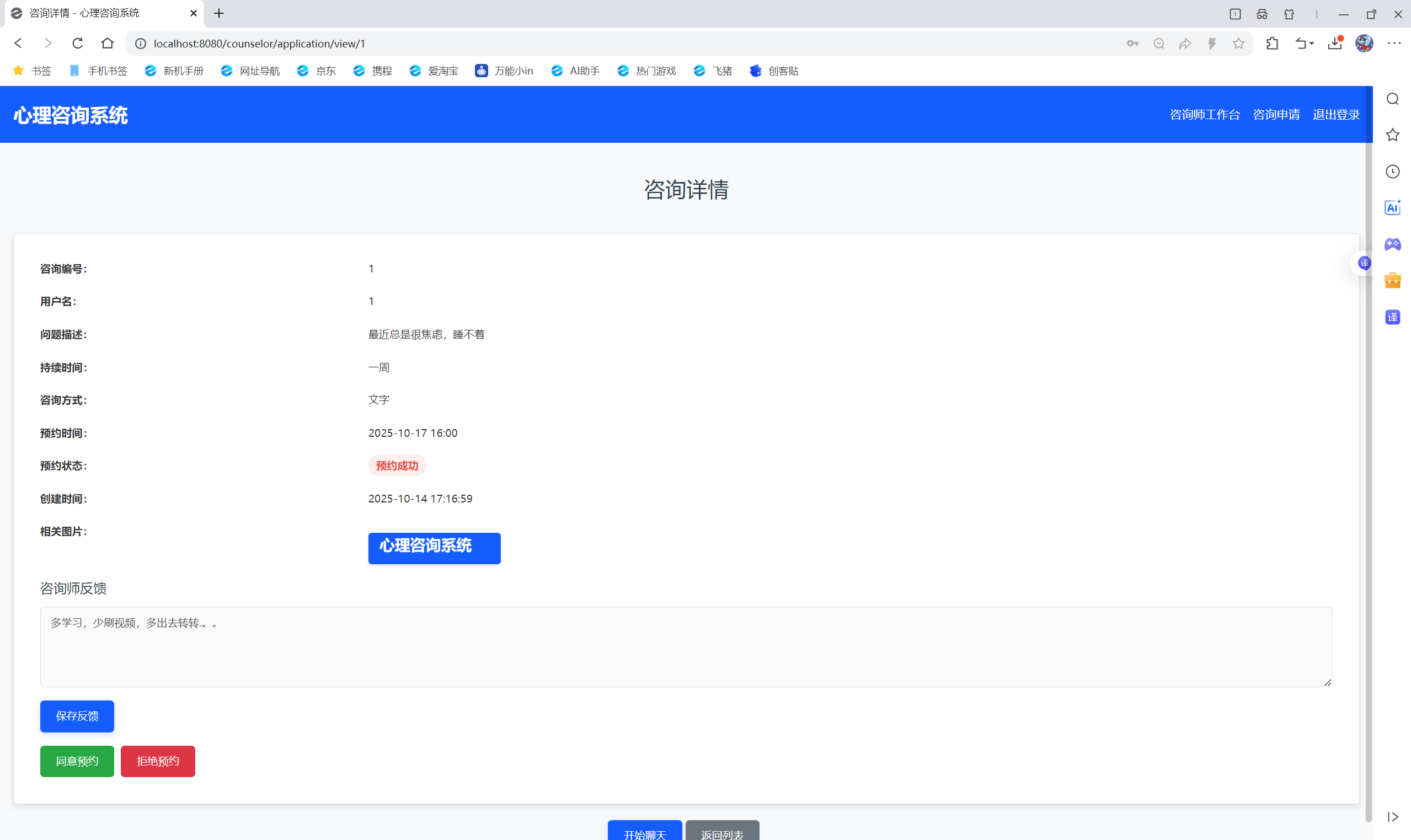The image size is (1411, 840).
Task: Open the sidebar AI assistant icon
Action: coord(1392,208)
